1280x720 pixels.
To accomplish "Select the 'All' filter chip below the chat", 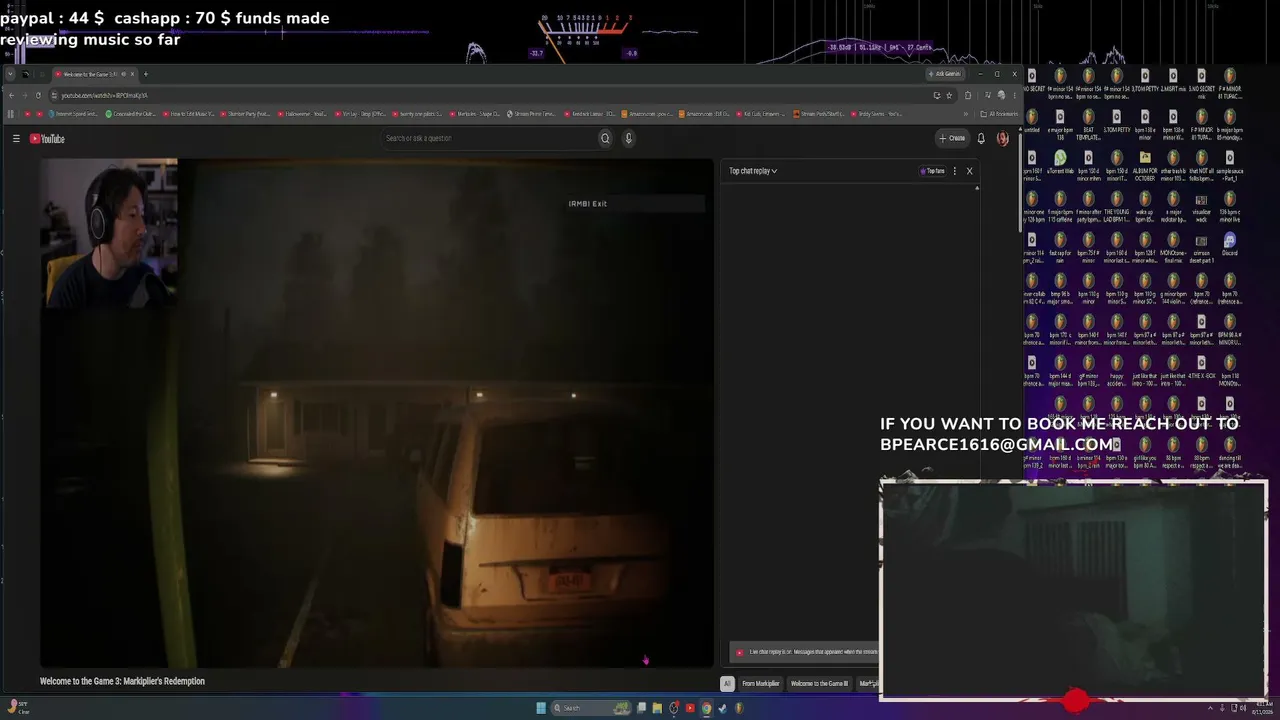I will pos(727,684).
